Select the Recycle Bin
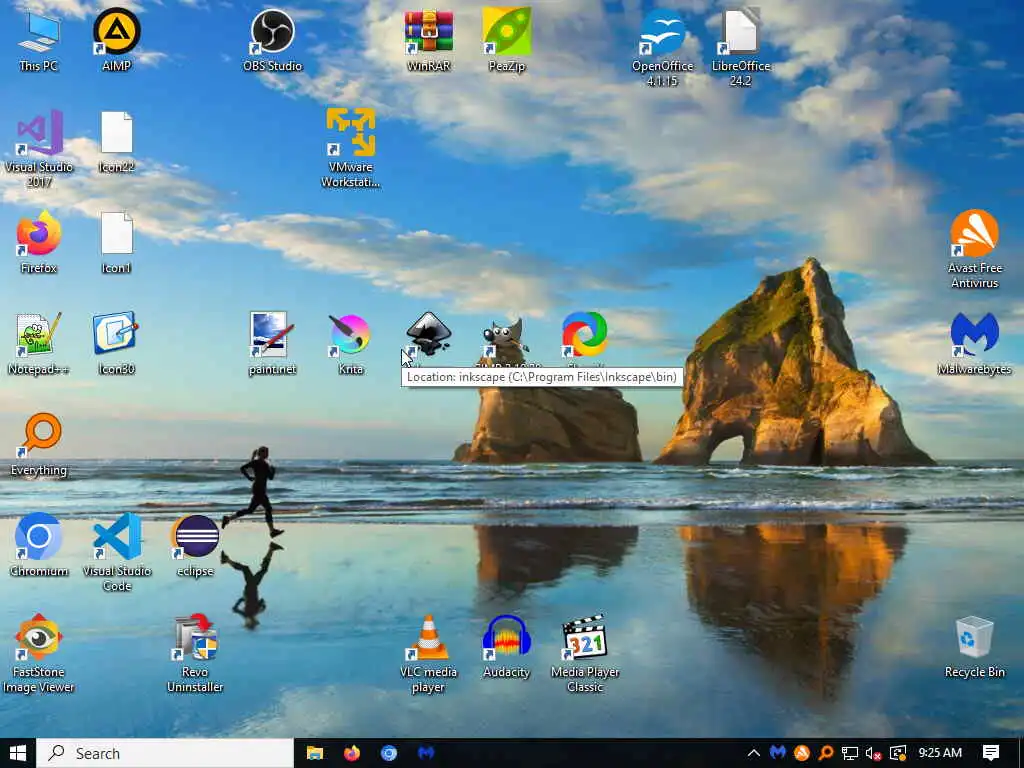This screenshot has height=768, width=1024. tap(974, 647)
